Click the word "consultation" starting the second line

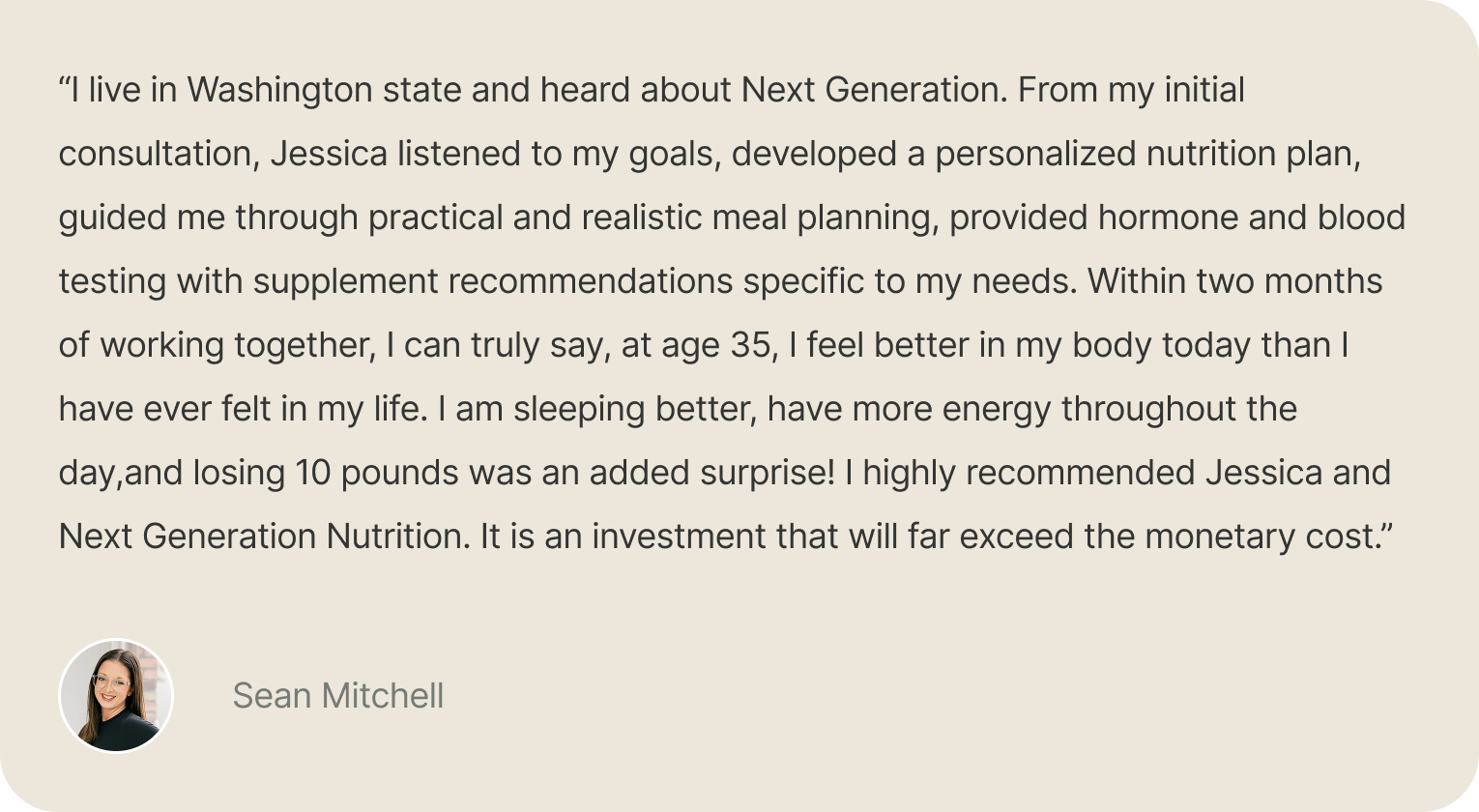coord(158,154)
